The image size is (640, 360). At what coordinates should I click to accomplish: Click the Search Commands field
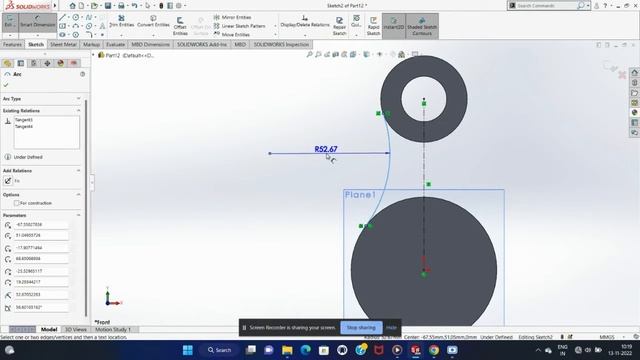[x=547, y=6]
